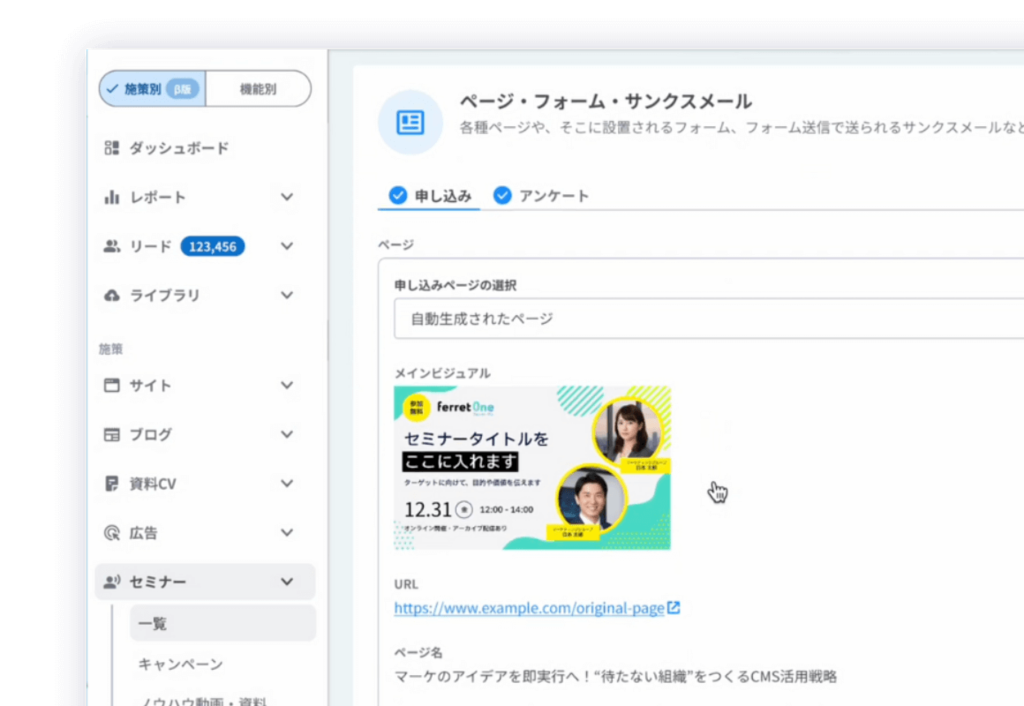Open キャンペーン under the セミナー menu
The image size is (1024, 706).
point(180,664)
